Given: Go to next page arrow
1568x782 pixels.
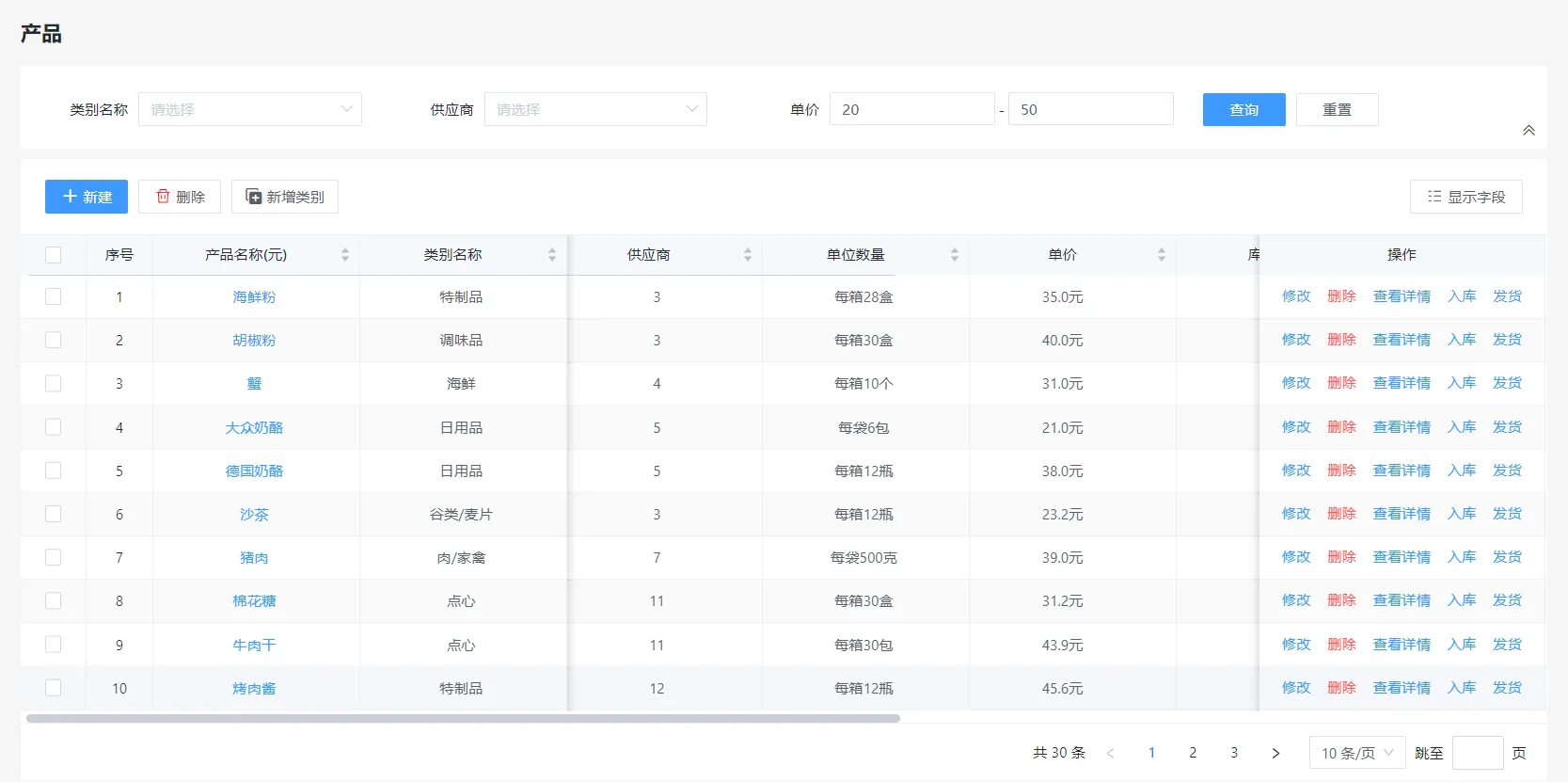Looking at the screenshot, I should tap(1275, 753).
